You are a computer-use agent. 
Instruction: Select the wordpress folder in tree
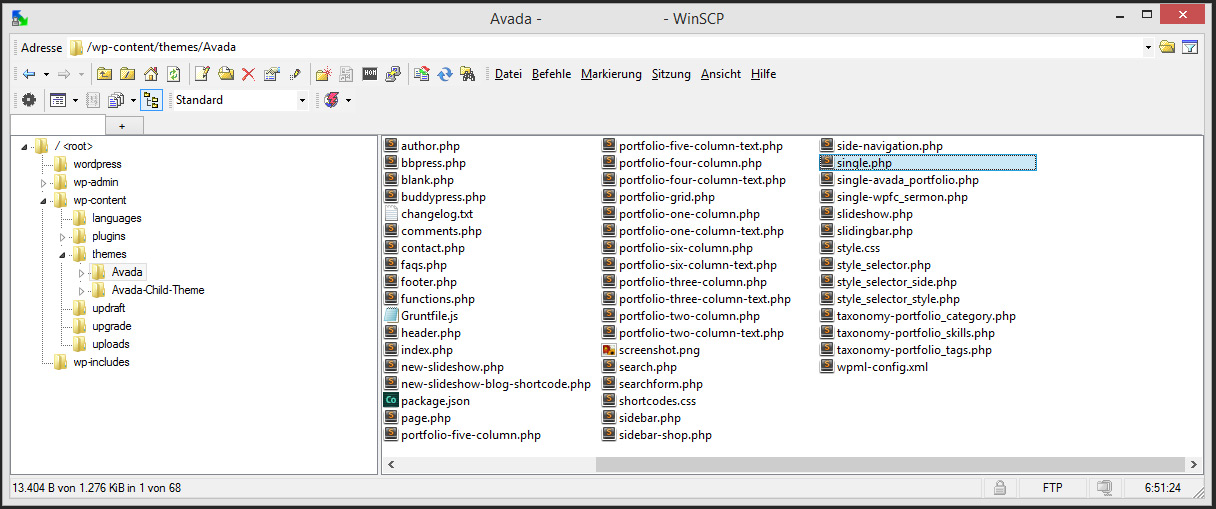tap(97, 164)
